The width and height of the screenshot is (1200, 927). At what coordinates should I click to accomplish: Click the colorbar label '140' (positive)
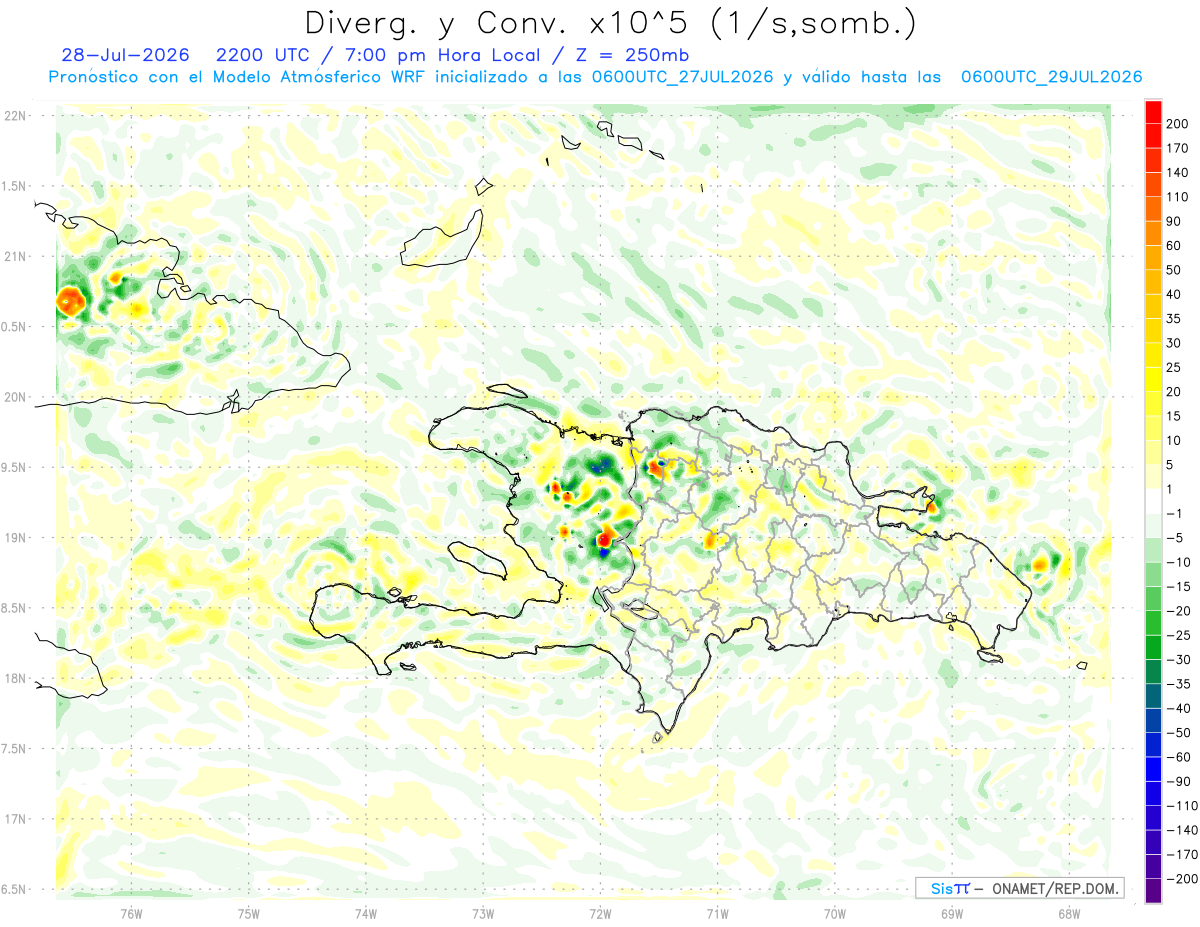click(1177, 172)
